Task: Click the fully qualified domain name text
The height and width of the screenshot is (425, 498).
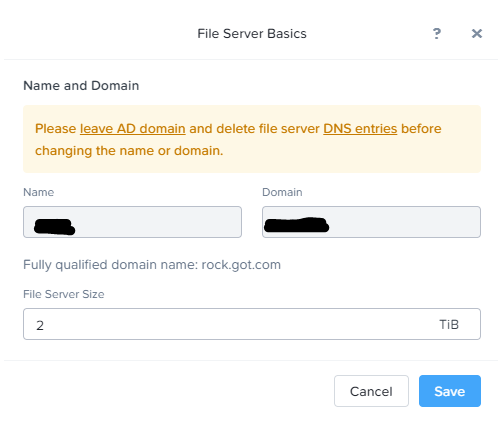Action: pos(152,265)
